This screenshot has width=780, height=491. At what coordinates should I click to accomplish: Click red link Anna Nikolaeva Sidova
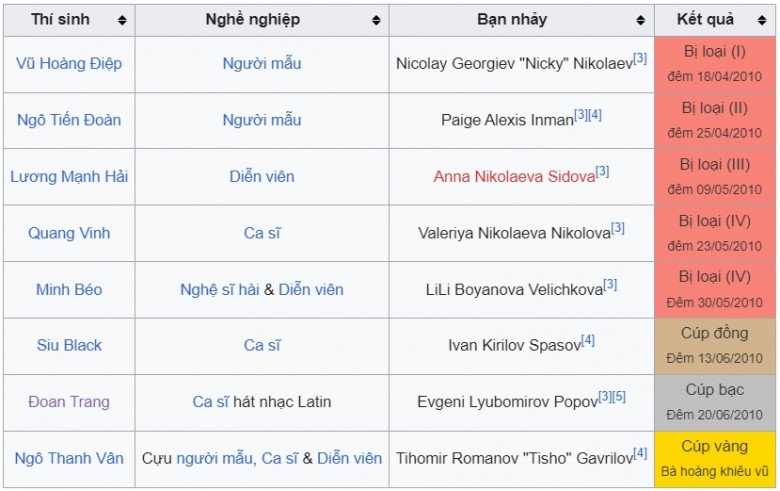[x=514, y=176]
